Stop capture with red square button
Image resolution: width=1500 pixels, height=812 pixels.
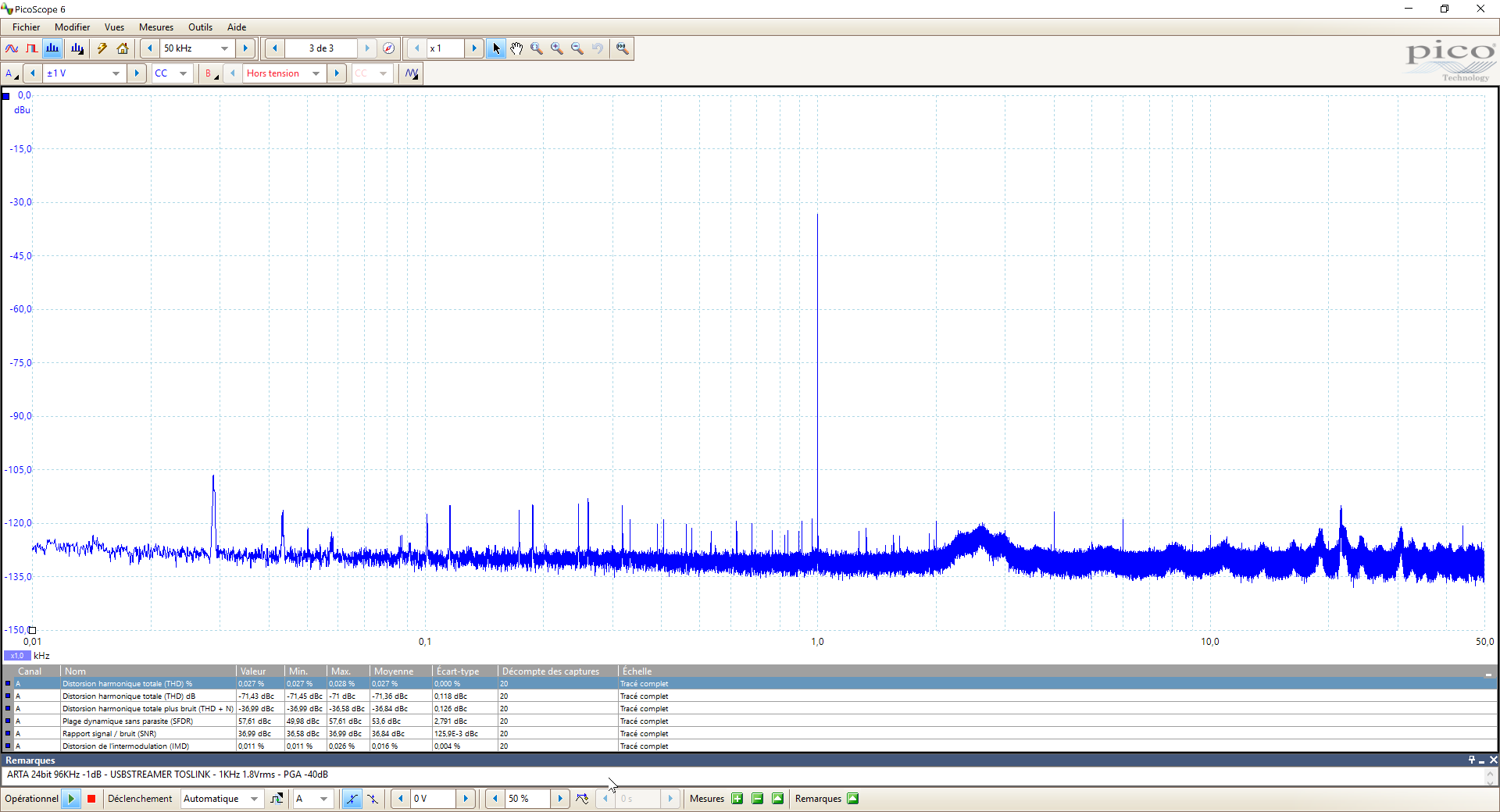[x=91, y=799]
